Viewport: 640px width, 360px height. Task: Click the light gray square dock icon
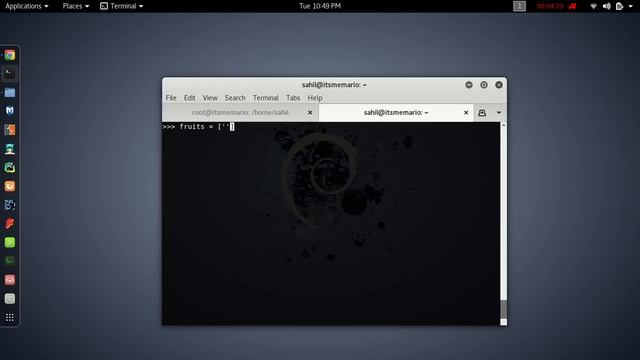coord(10,298)
